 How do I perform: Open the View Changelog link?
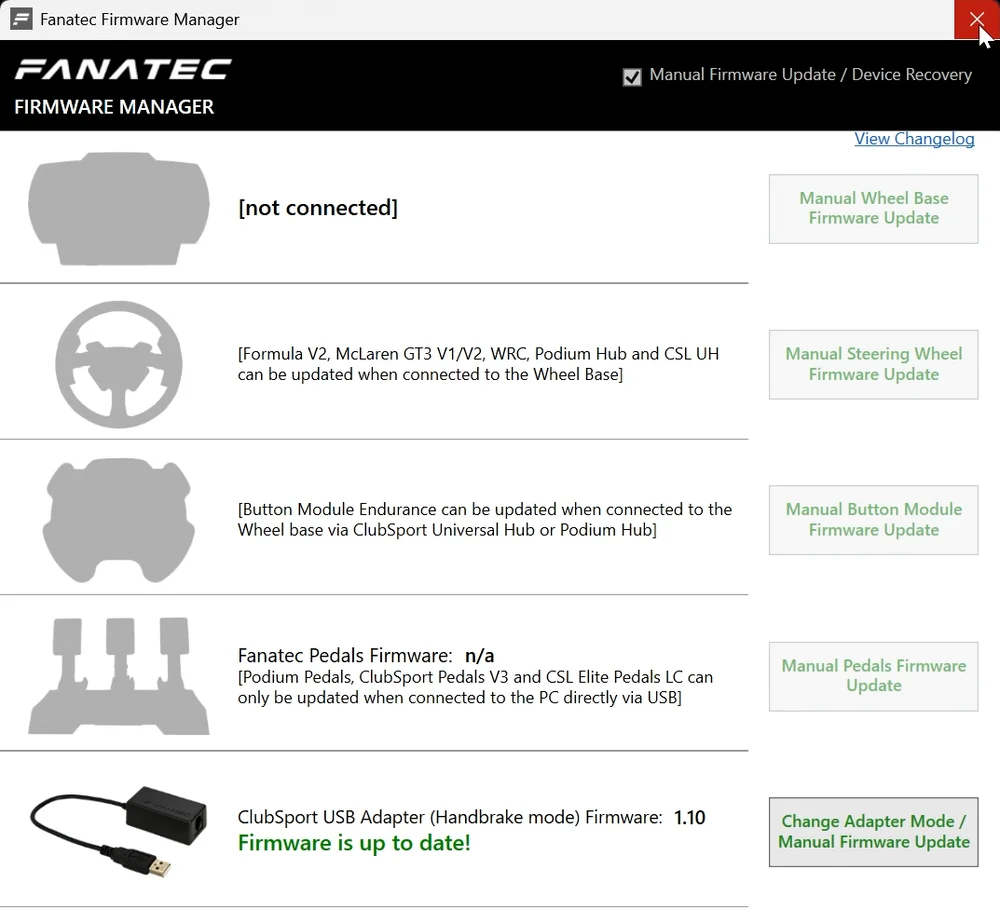click(x=914, y=138)
